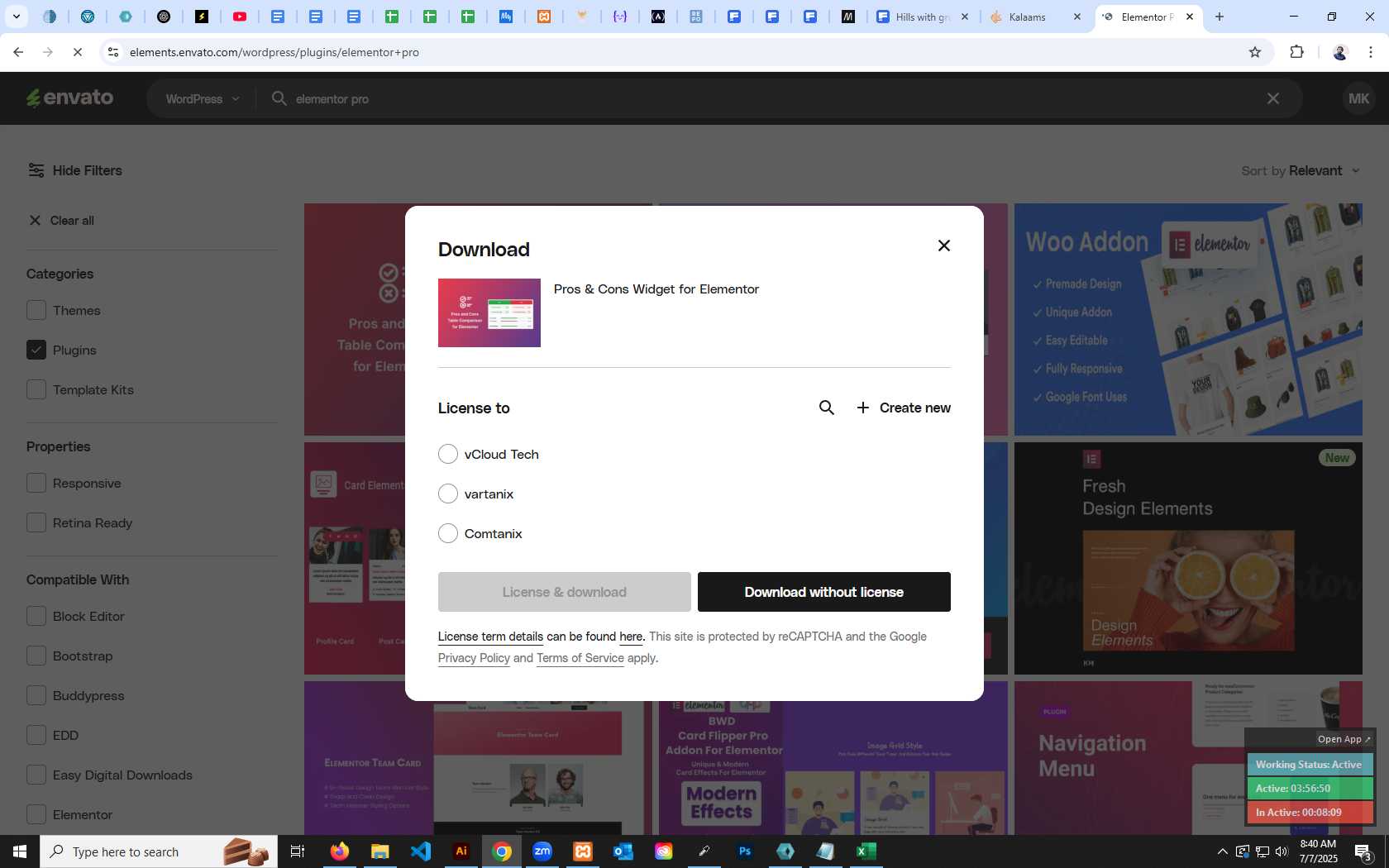Check the Themes checkbox
The width and height of the screenshot is (1389, 868).
(36, 310)
